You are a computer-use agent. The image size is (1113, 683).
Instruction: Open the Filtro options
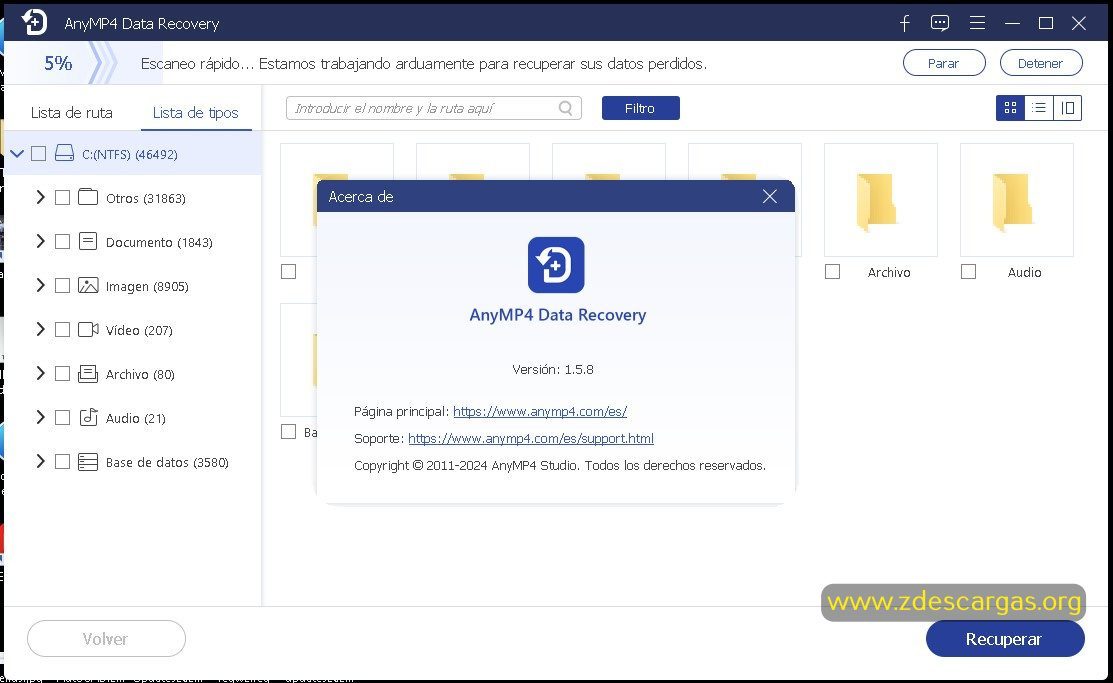pyautogui.click(x=640, y=108)
